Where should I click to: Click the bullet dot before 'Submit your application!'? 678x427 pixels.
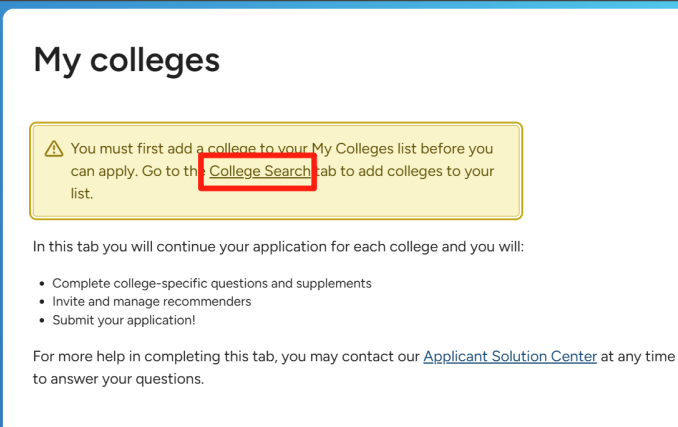coord(42,320)
